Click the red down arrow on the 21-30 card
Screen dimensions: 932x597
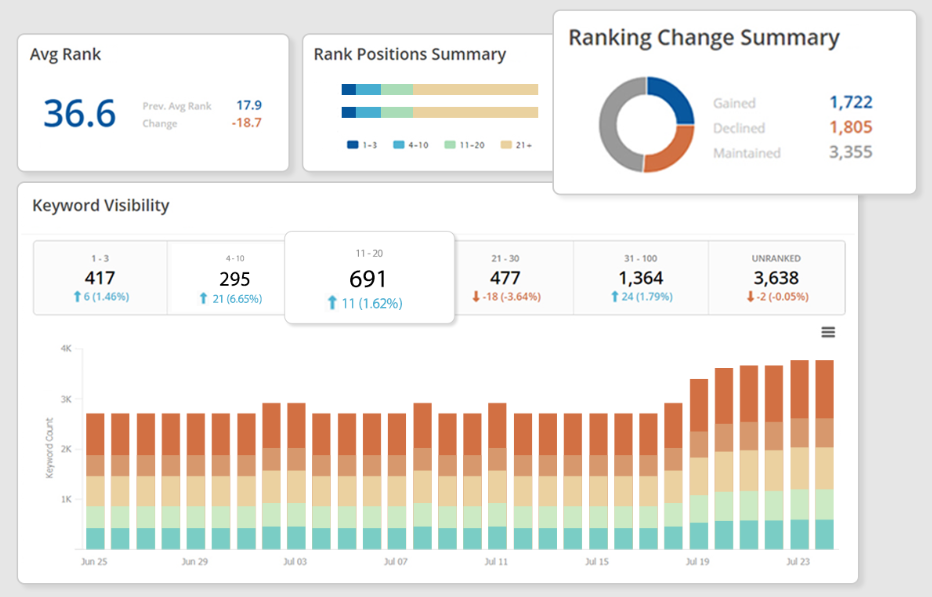475,296
